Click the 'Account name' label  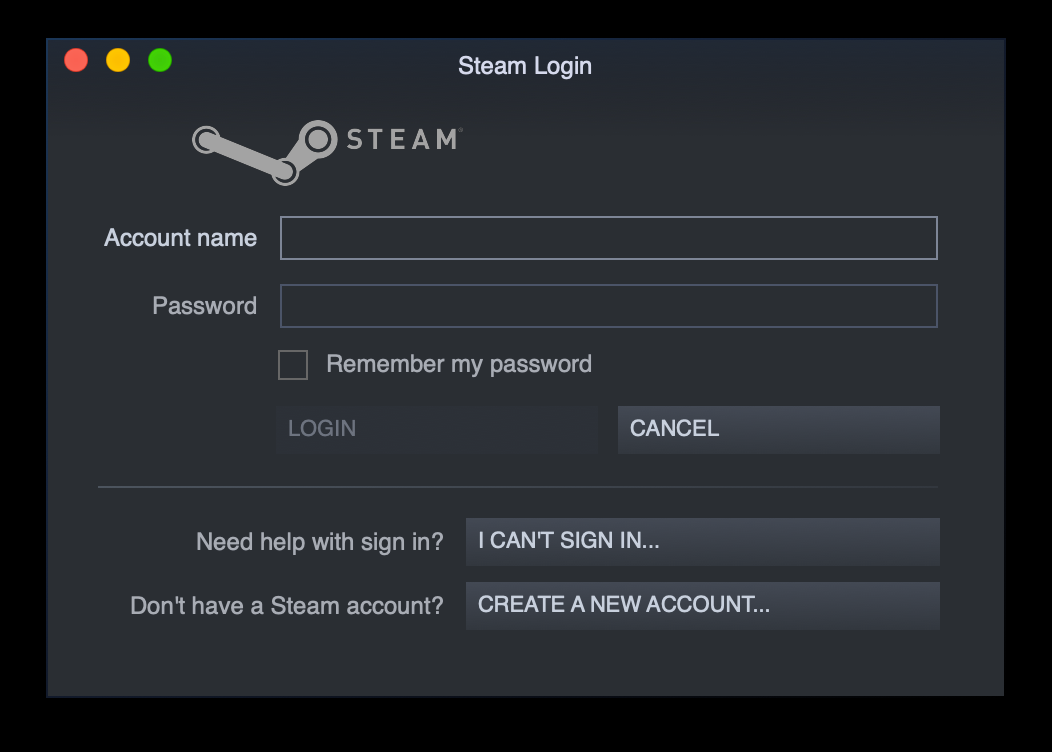tap(180, 238)
